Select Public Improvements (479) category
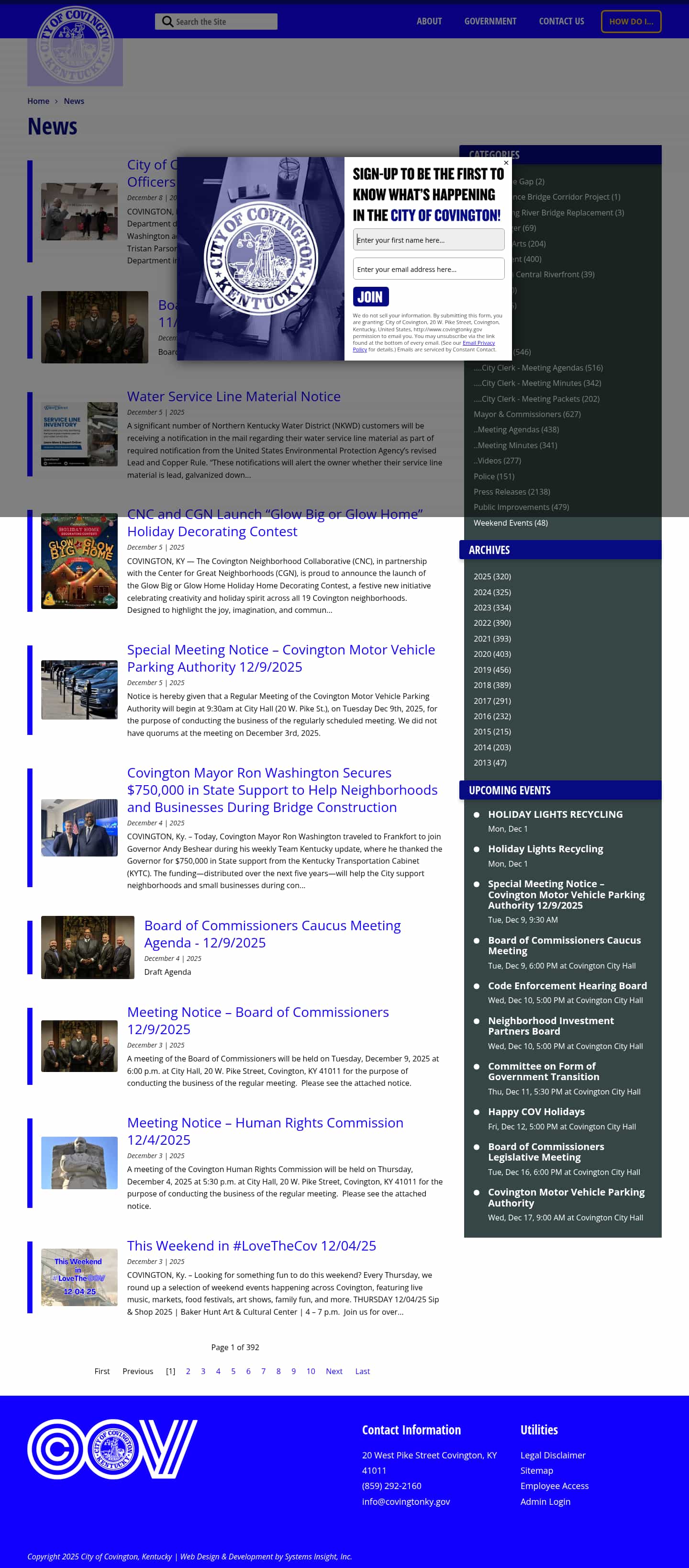This screenshot has height=1568, width=689. (521, 507)
